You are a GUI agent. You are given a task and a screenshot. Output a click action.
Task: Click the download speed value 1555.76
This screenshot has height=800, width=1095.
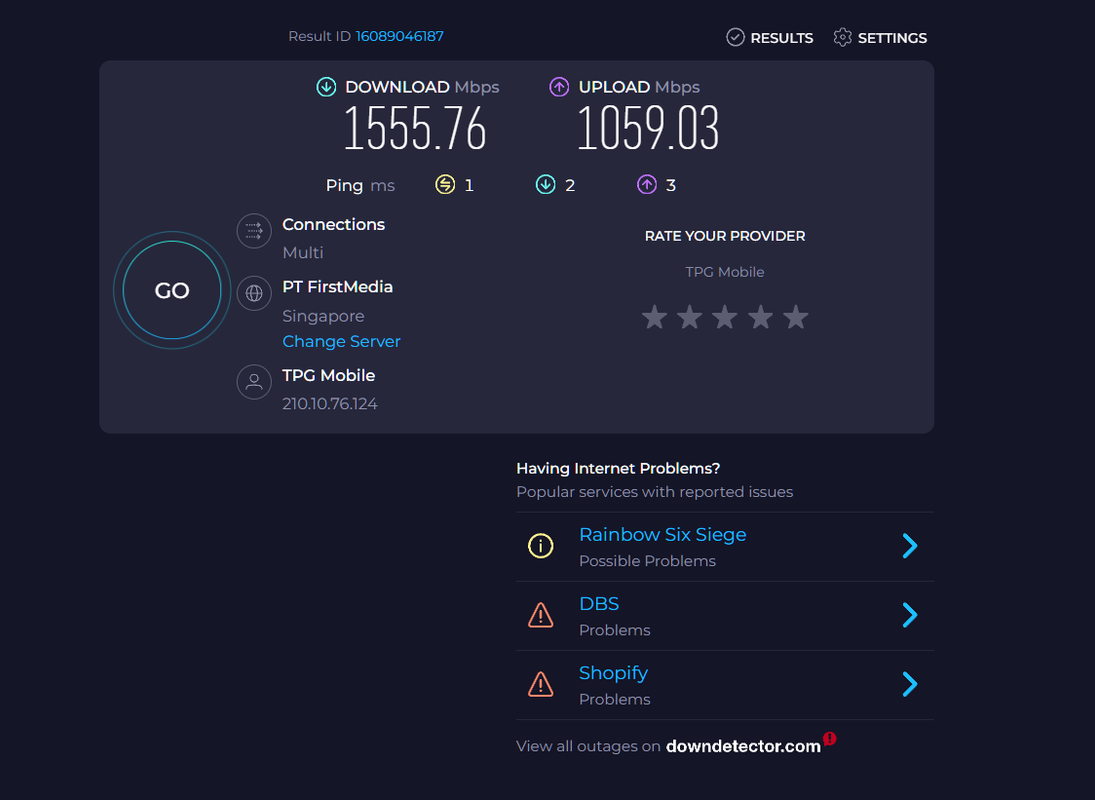pos(415,128)
